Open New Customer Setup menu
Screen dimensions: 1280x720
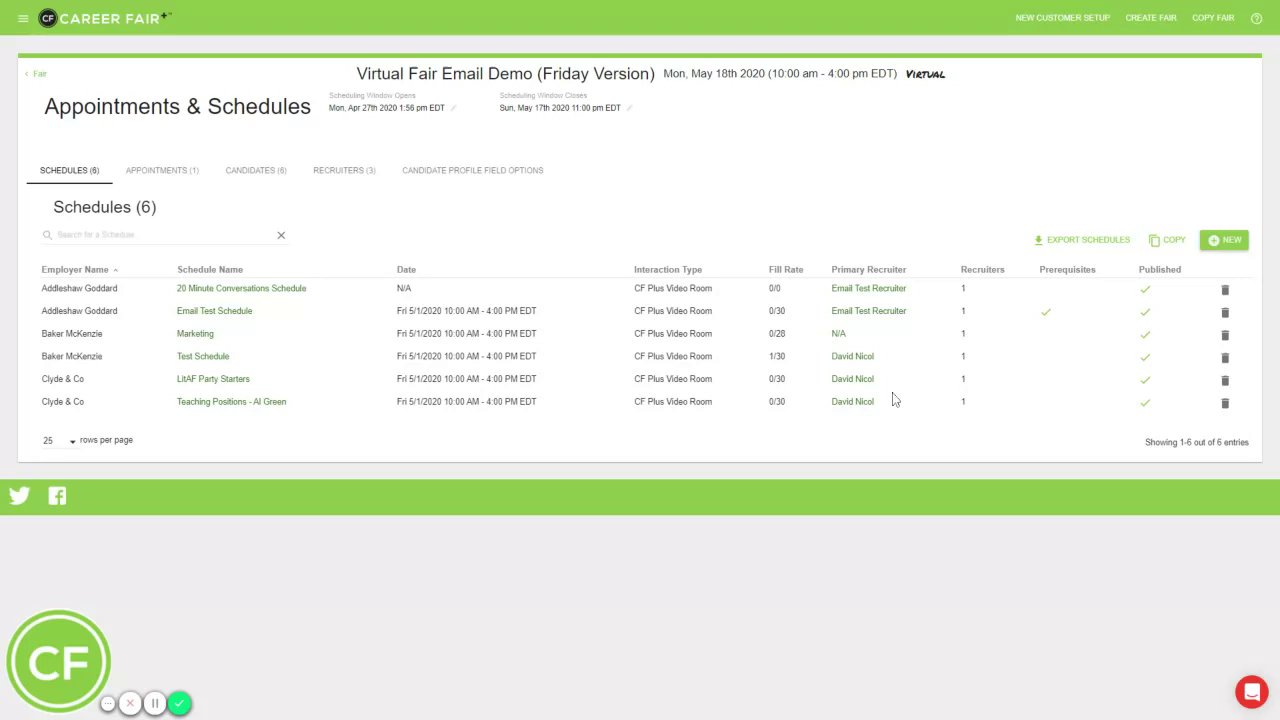coord(1063,18)
